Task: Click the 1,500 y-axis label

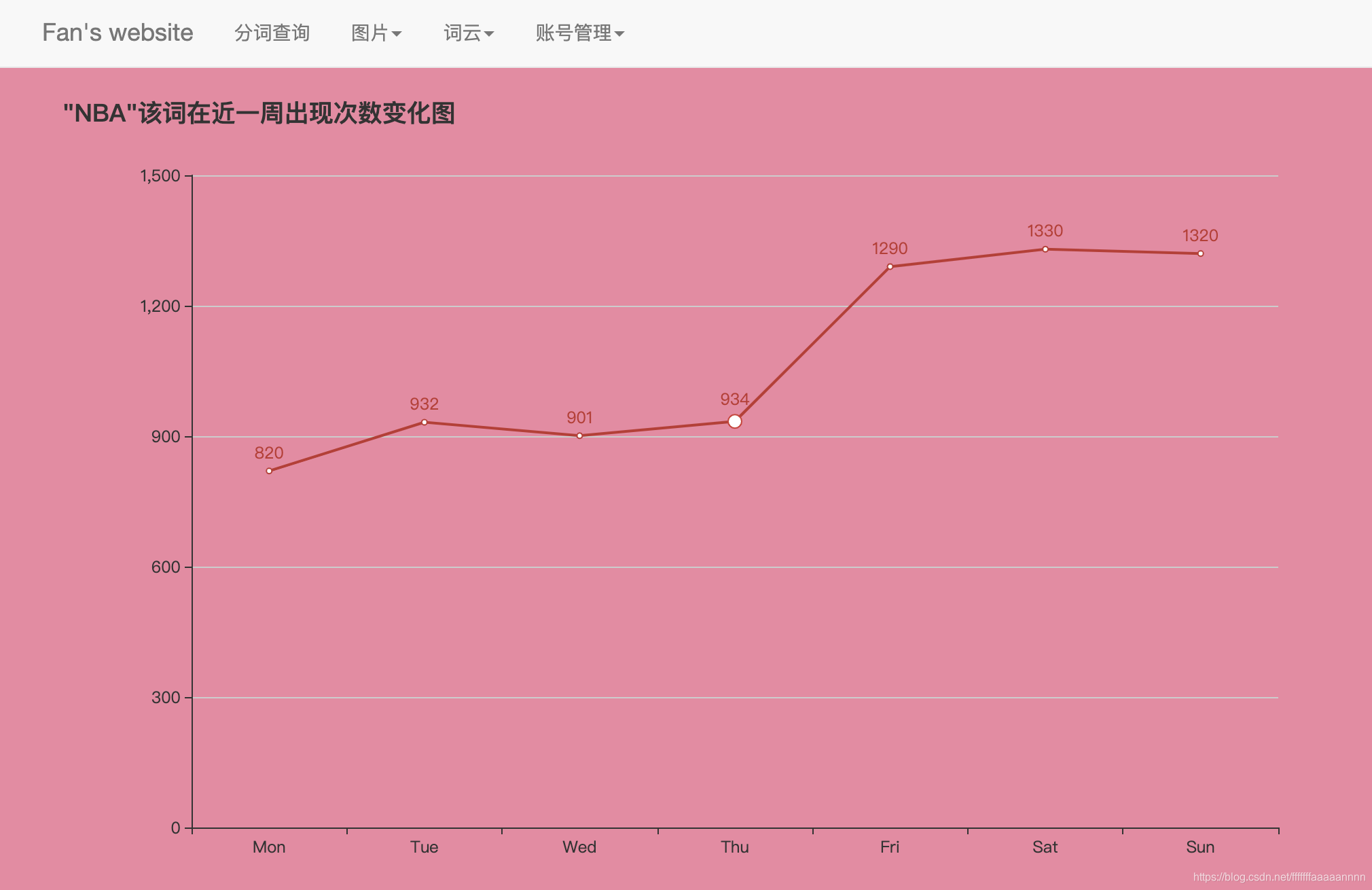Action: click(160, 176)
